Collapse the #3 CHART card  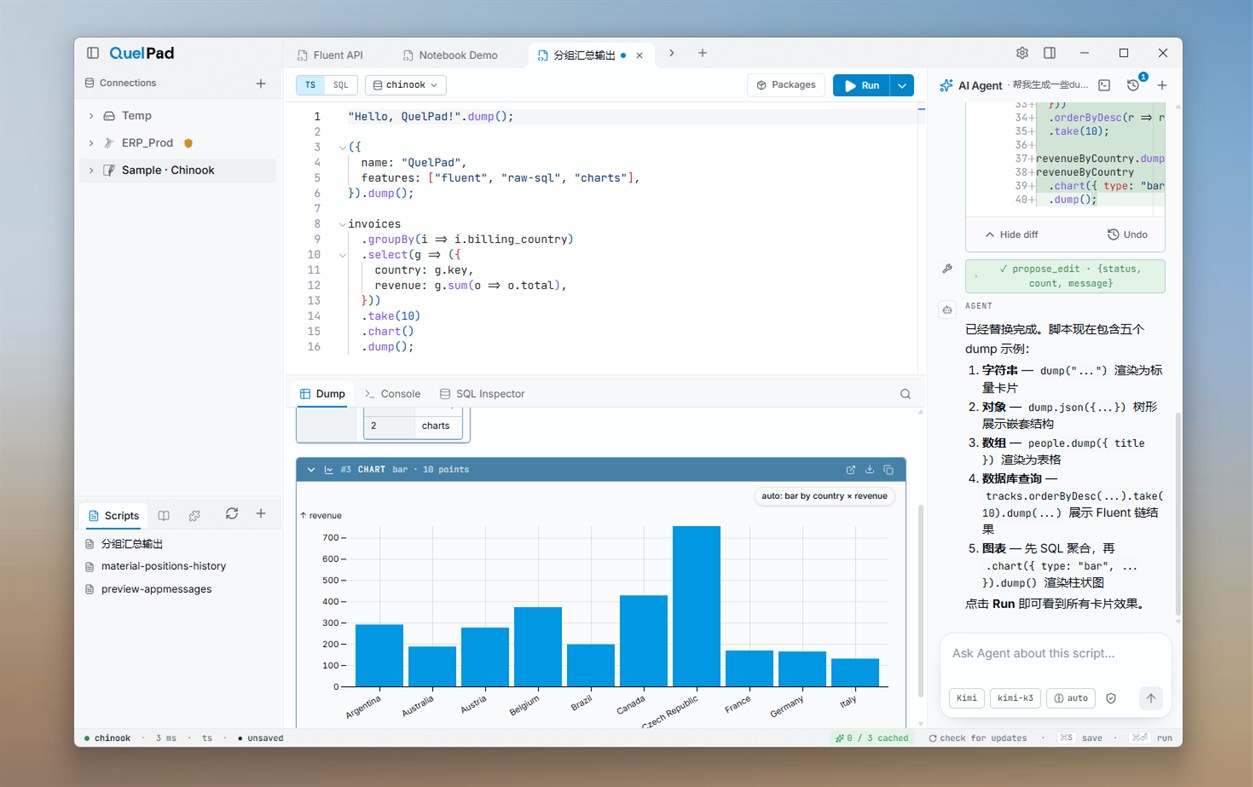click(311, 469)
